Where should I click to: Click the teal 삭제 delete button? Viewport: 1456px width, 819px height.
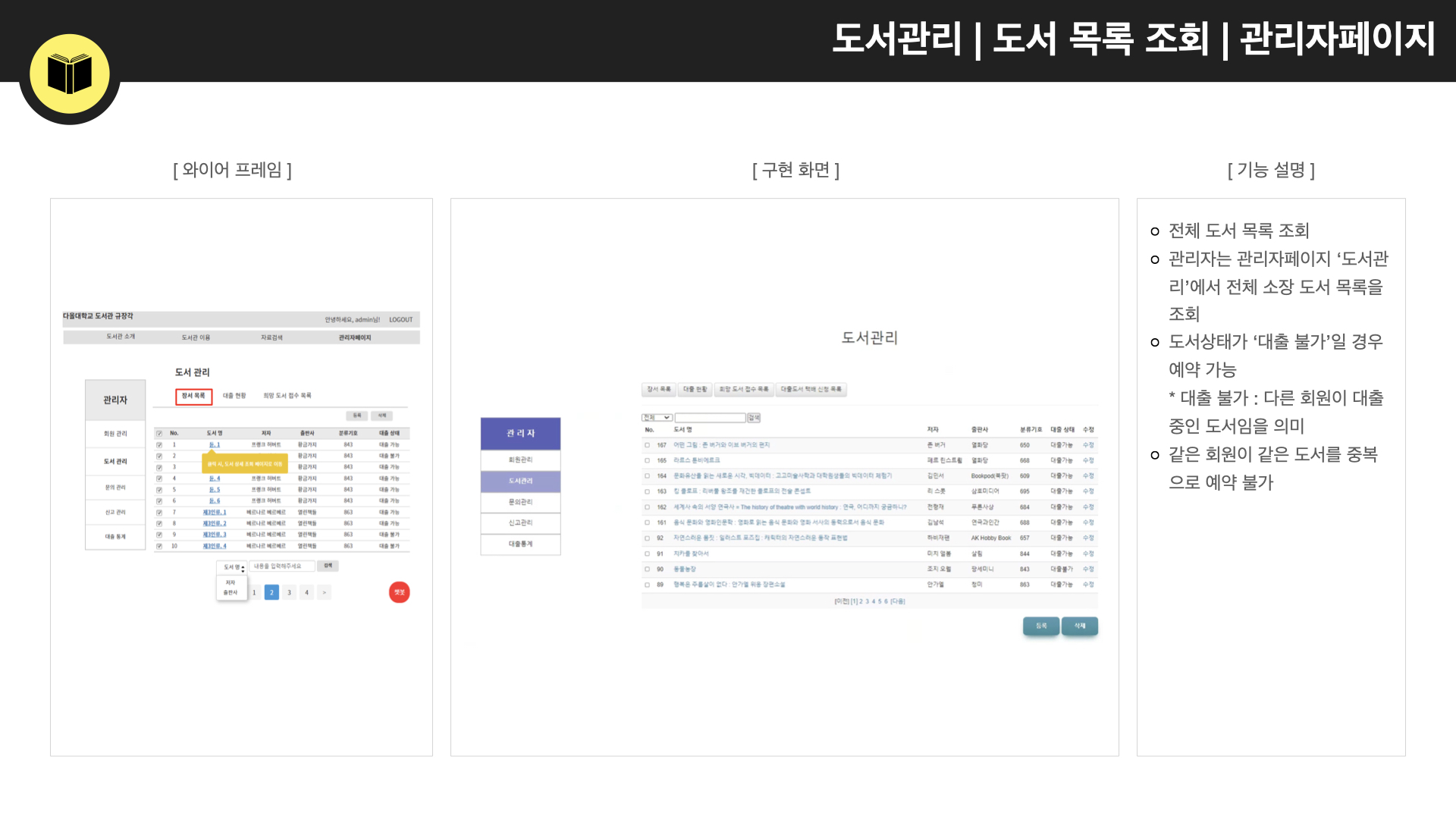(x=1080, y=626)
